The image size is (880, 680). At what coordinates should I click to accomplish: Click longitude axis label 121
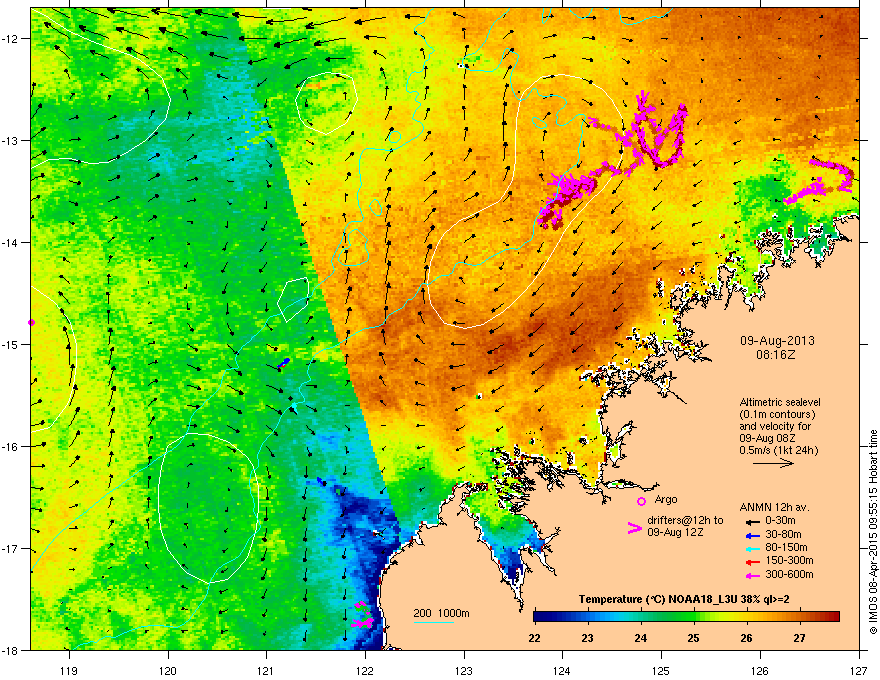pyautogui.click(x=266, y=671)
